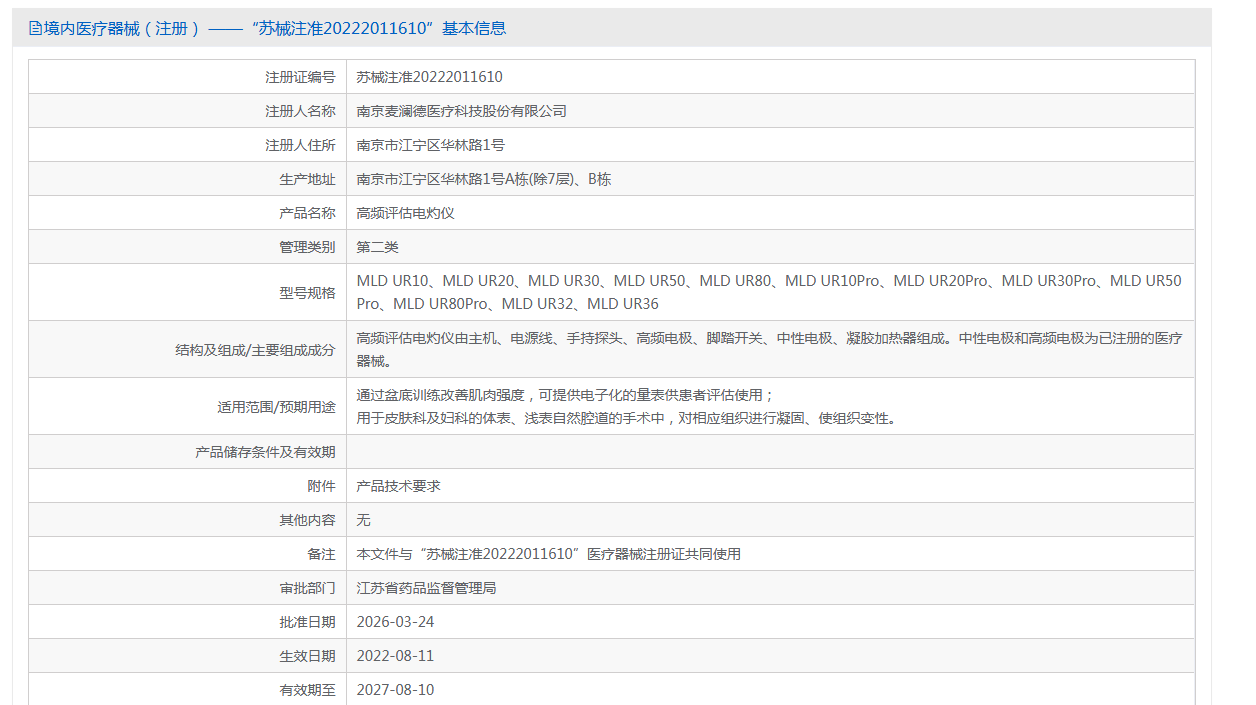Viewport: 1256px width, 705px height.
Task: Click the 注册人名称 label
Action: point(300,111)
